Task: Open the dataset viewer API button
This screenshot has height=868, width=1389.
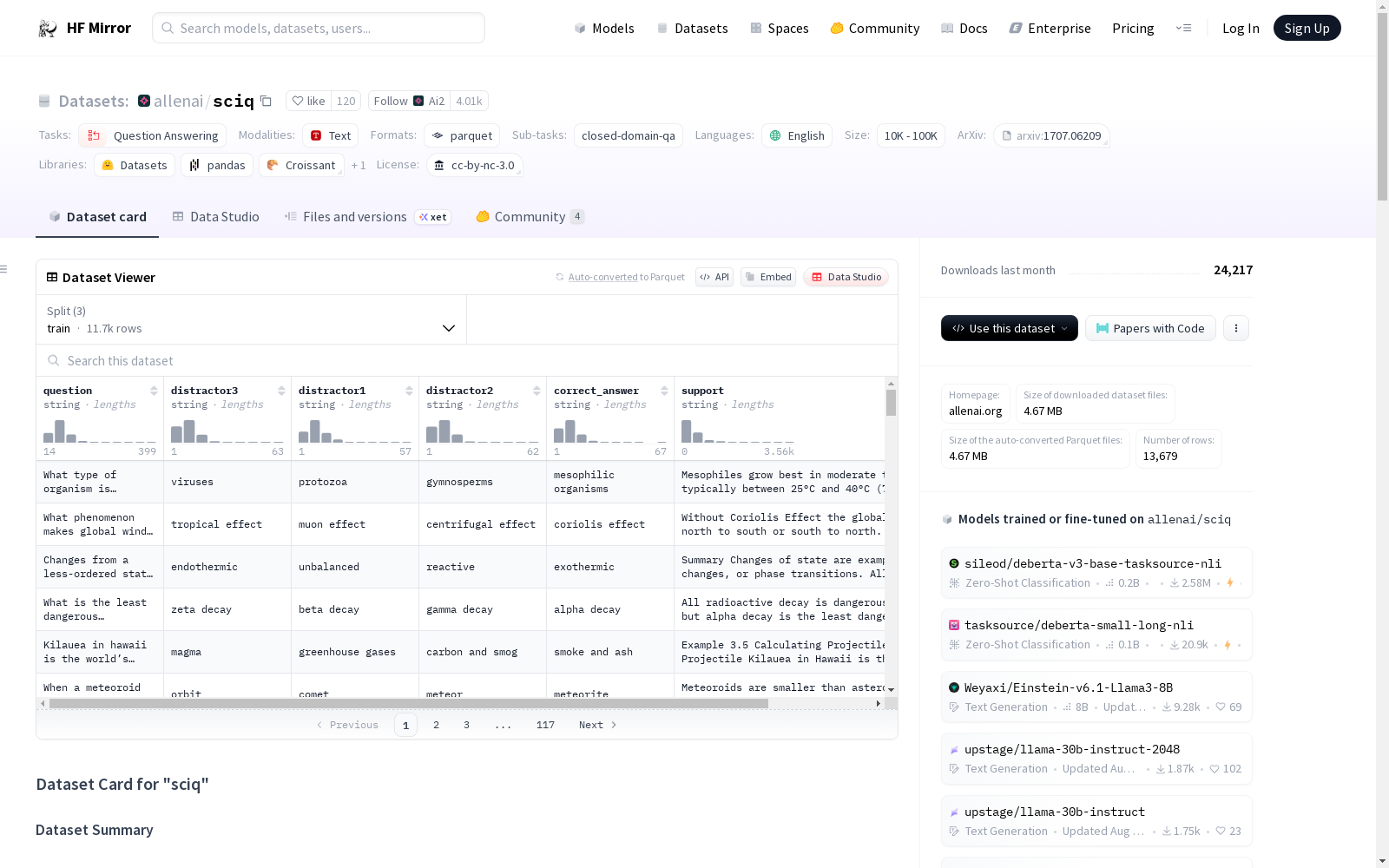Action: click(x=714, y=277)
